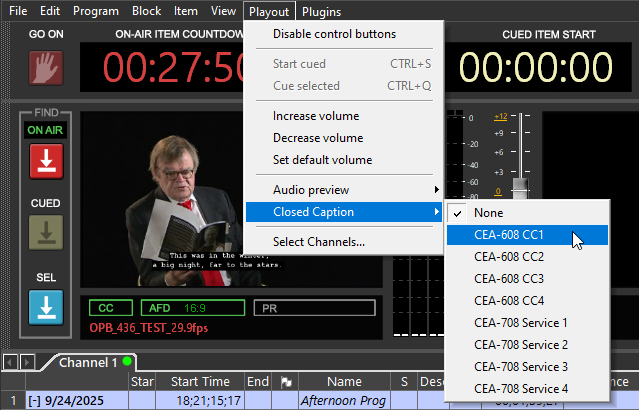The width and height of the screenshot is (639, 410).
Task: Select CEA-708 Service 1 option
Action: (x=527, y=323)
